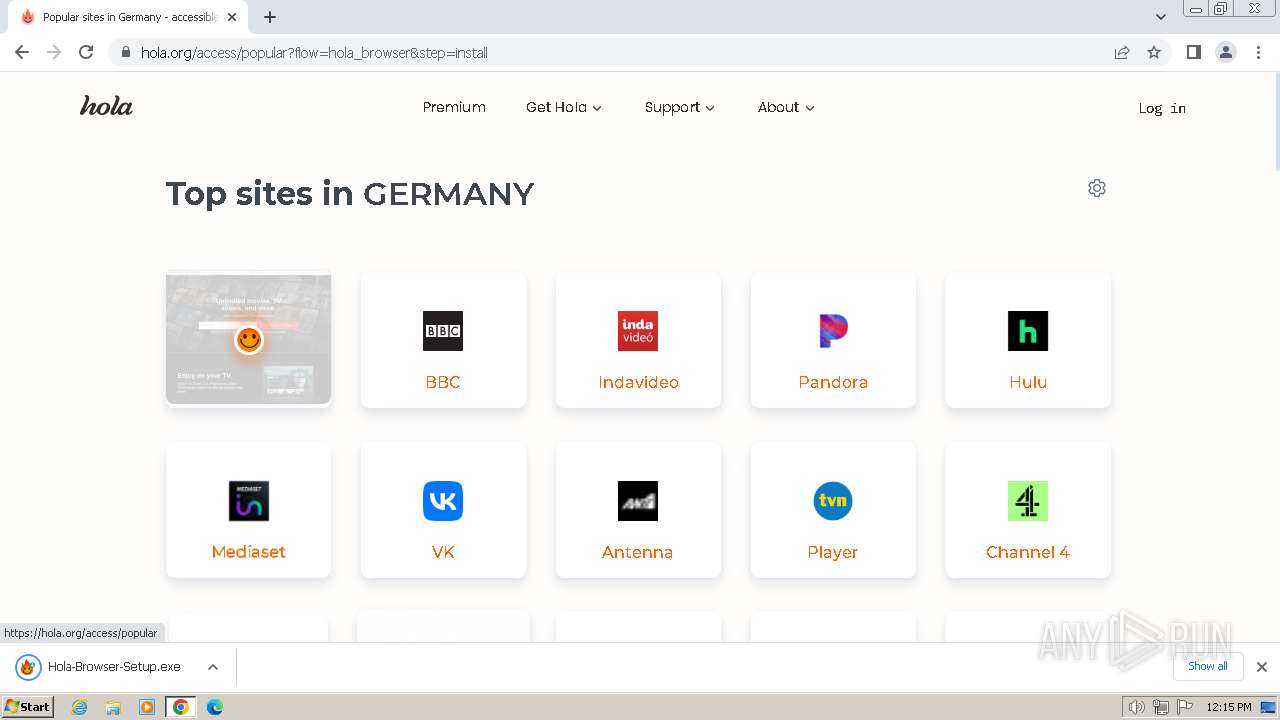Click the address bar URL
This screenshot has width=1280, height=720.
[x=314, y=53]
